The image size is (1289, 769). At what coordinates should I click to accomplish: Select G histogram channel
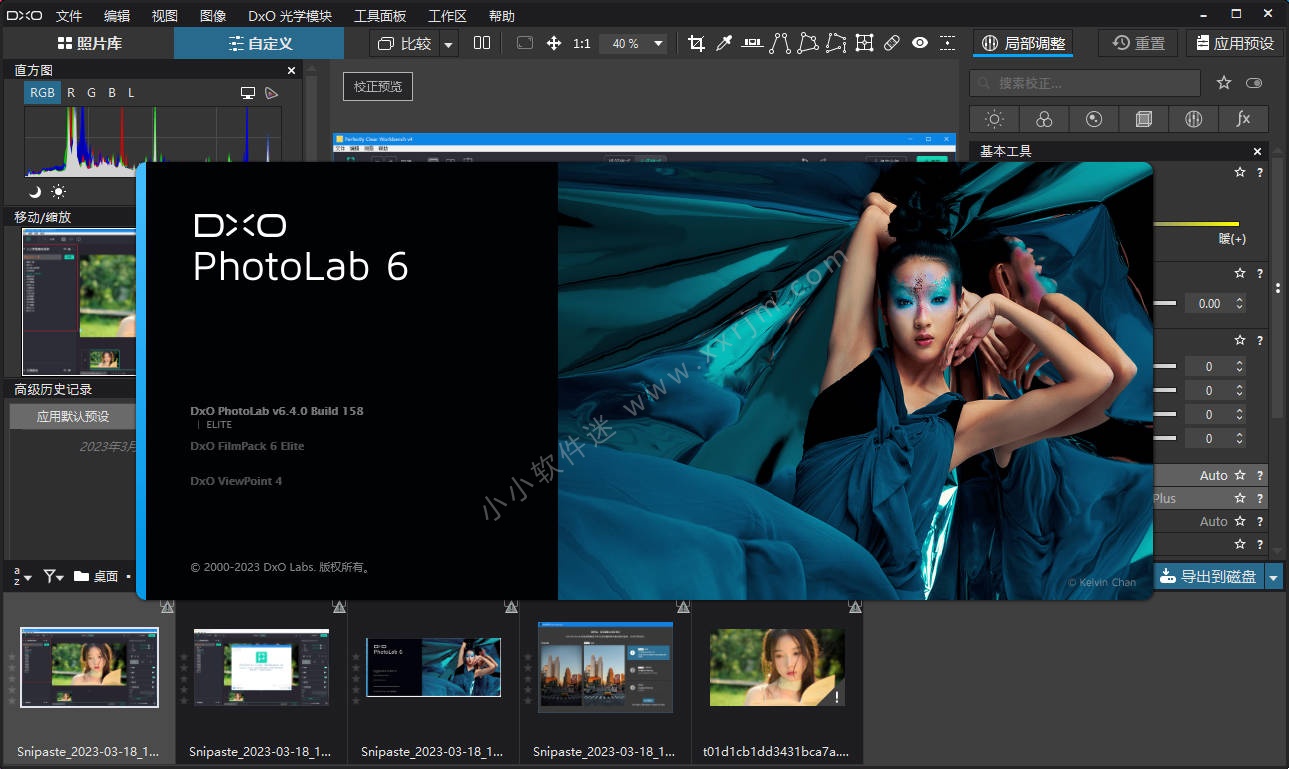(x=91, y=92)
